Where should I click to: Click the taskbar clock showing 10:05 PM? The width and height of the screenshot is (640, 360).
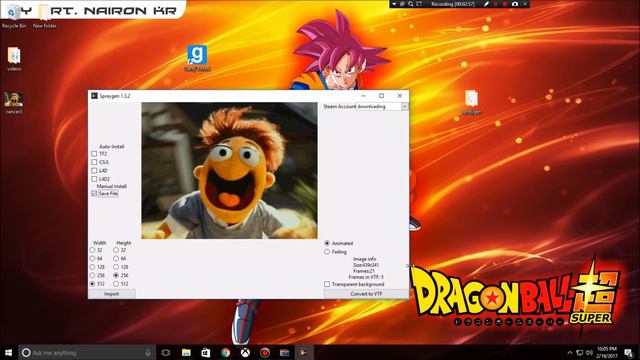[x=607, y=352]
